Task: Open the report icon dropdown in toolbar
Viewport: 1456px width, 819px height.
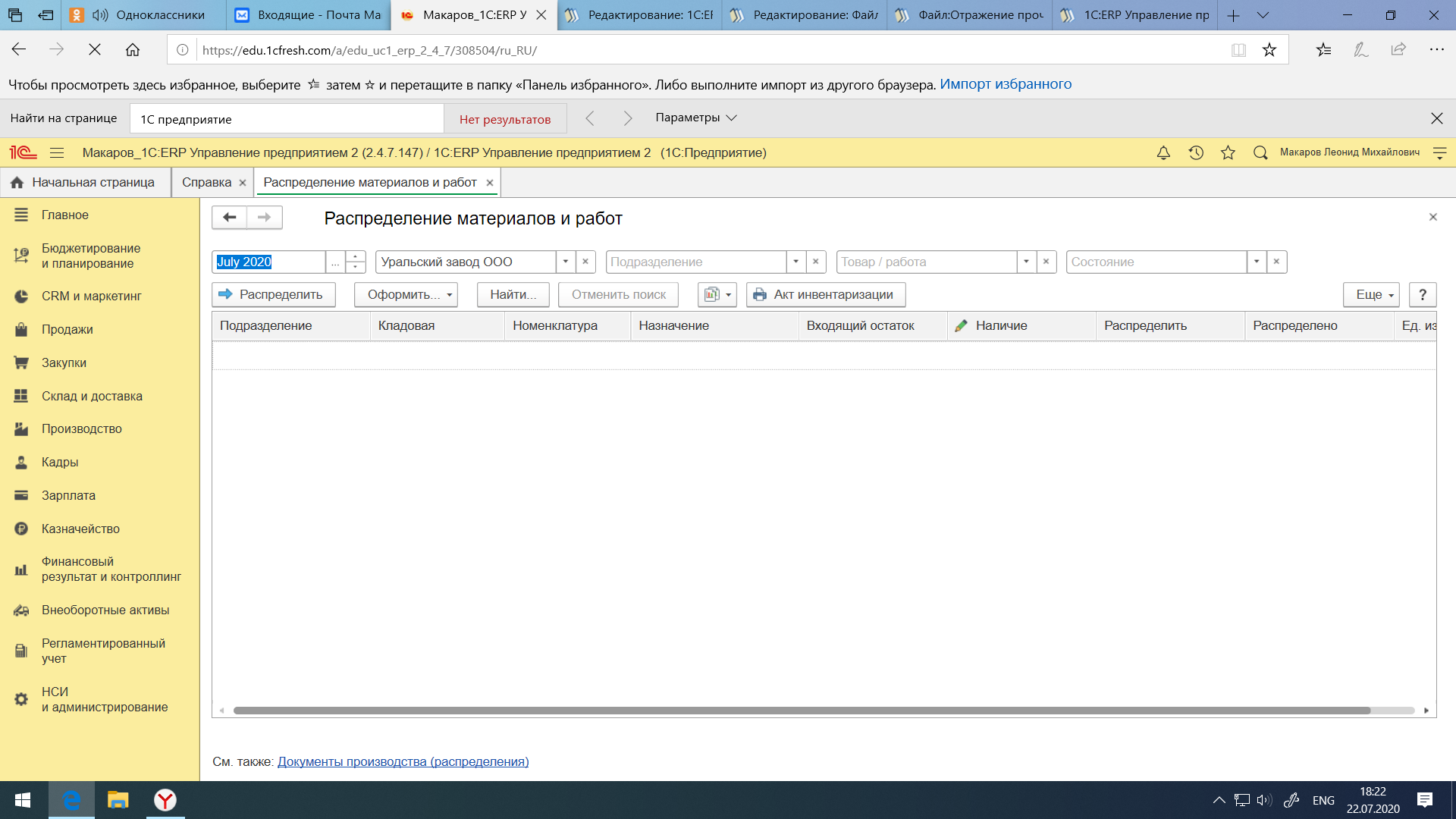Action: 717,294
